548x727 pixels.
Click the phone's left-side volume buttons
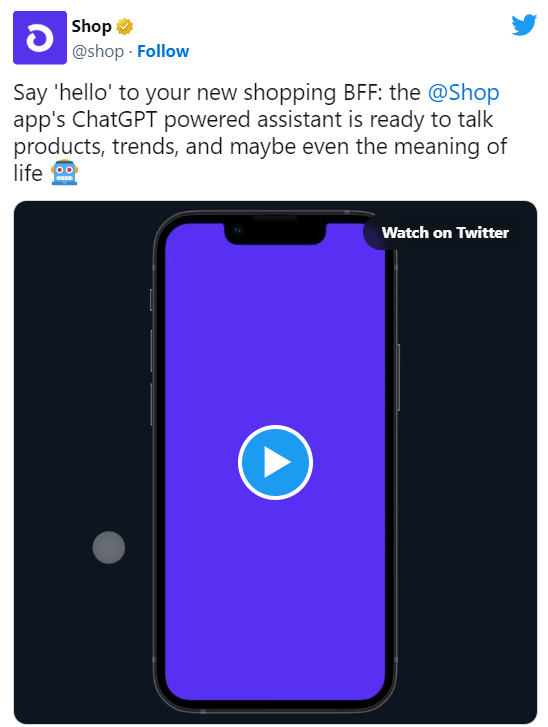[x=152, y=377]
